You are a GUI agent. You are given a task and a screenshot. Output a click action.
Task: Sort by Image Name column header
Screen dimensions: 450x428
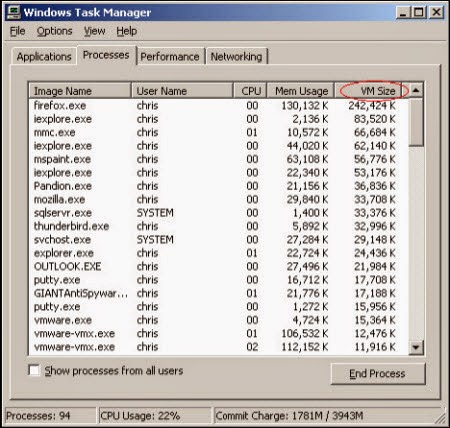pos(80,91)
